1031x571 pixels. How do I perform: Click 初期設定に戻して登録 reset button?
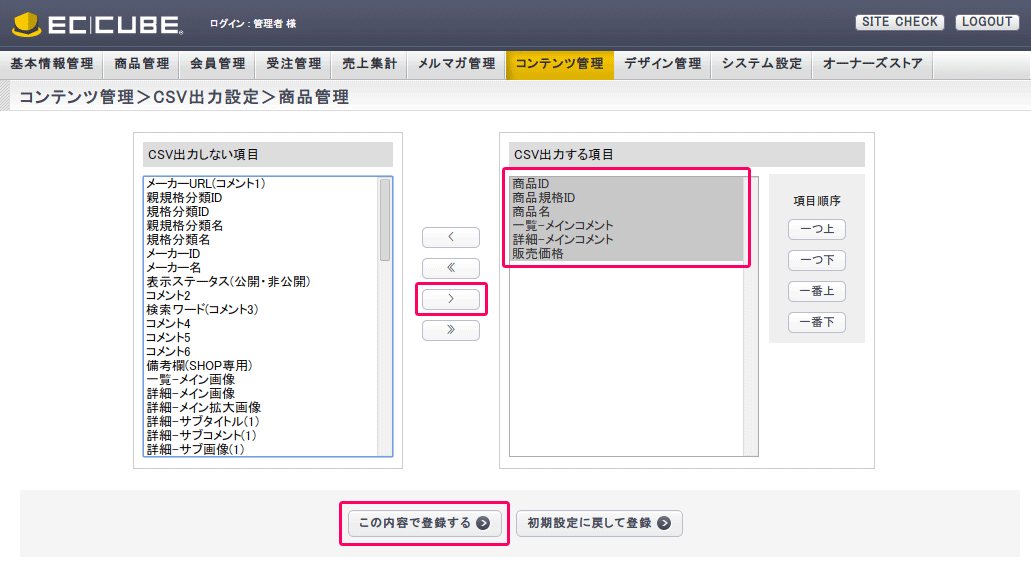(x=599, y=523)
